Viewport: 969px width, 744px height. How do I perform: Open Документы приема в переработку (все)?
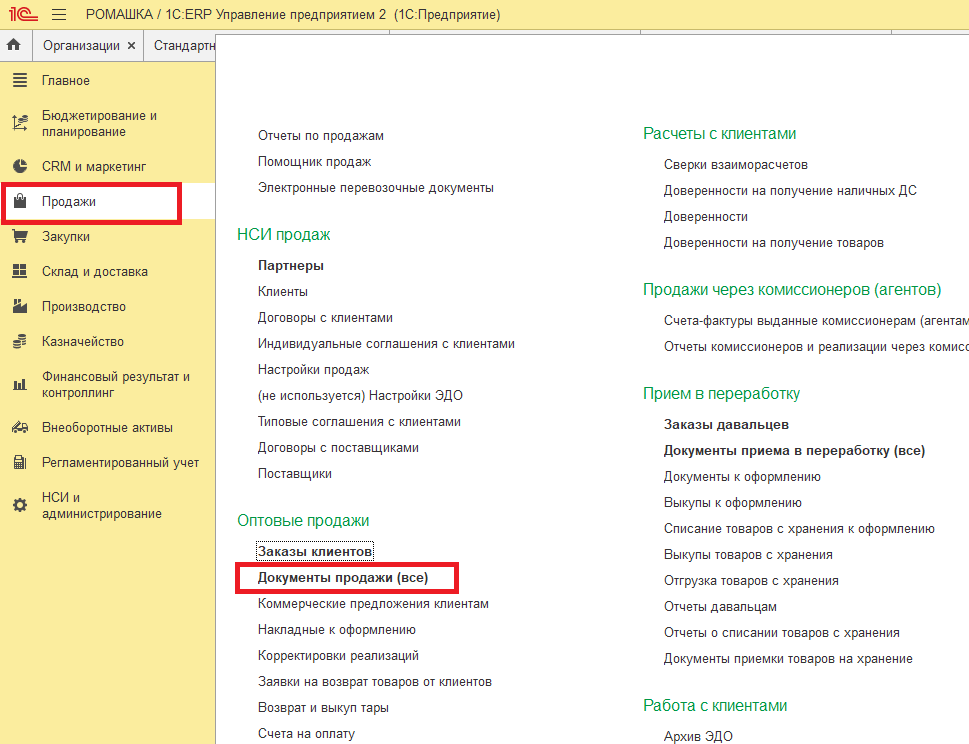pos(794,450)
